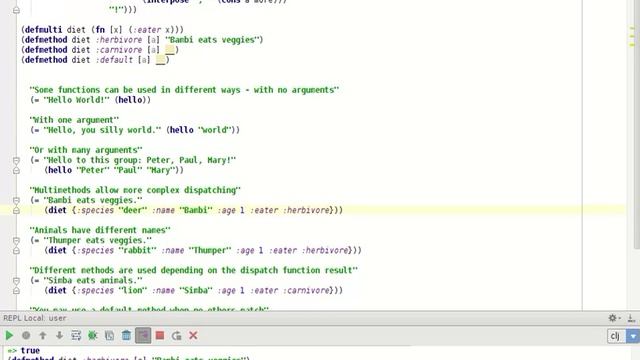Select REPL Local: user panel title

35,318
